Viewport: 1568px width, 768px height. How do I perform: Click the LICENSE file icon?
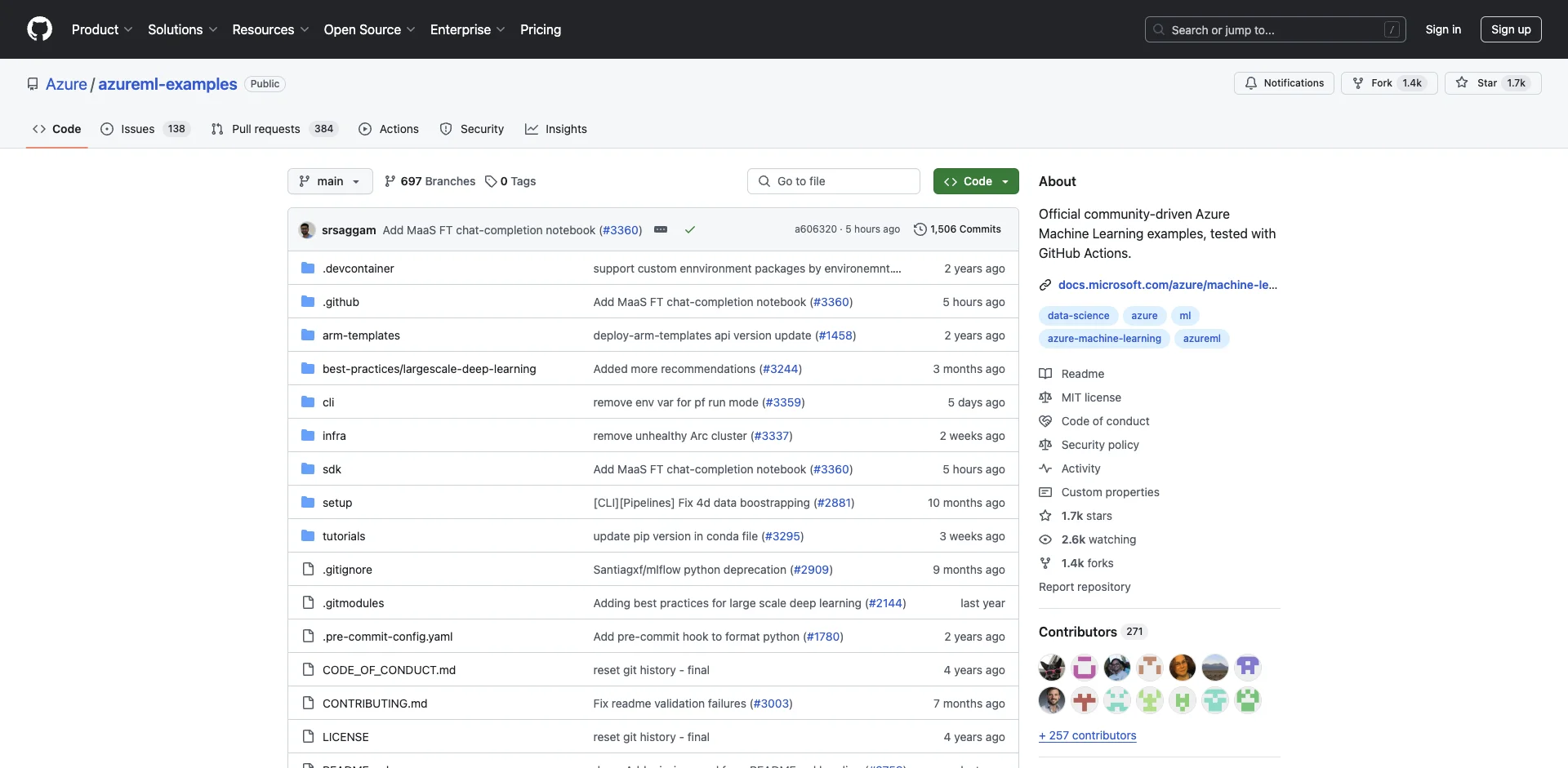308,737
